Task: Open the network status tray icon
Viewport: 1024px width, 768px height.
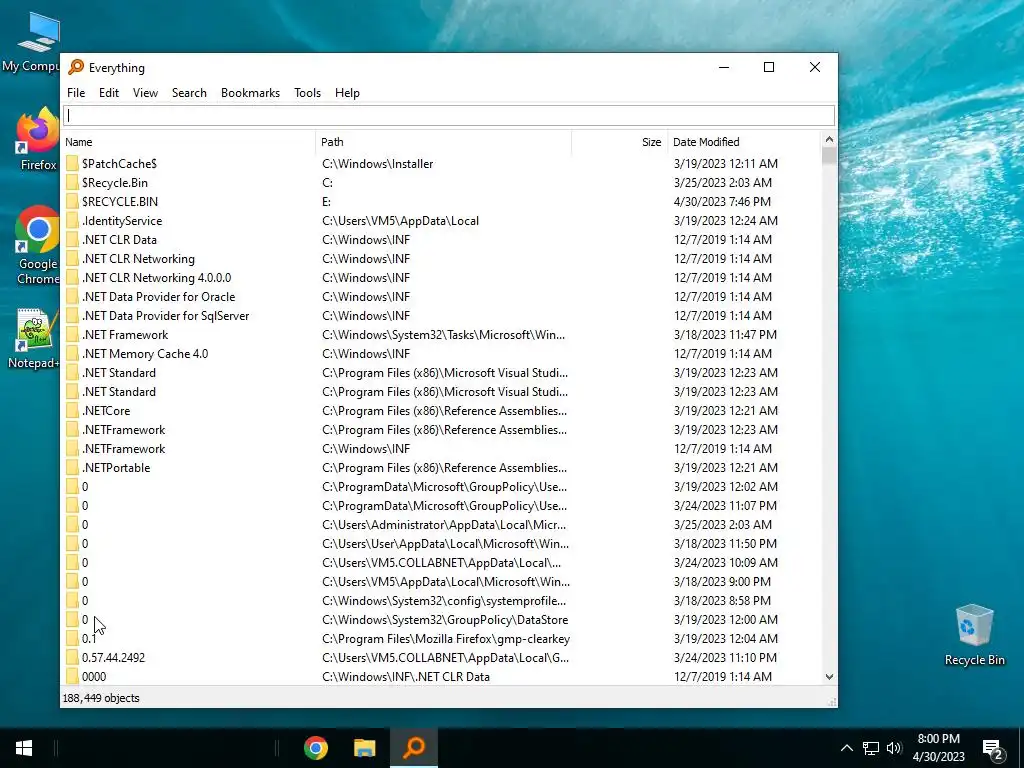Action: click(x=871, y=748)
